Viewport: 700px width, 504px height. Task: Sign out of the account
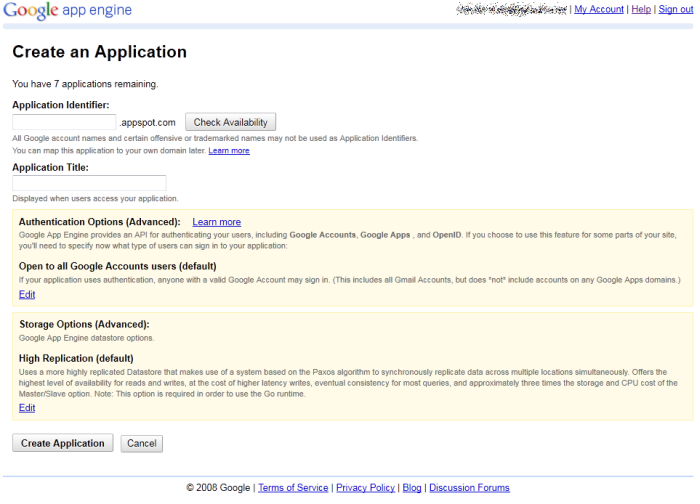point(675,9)
